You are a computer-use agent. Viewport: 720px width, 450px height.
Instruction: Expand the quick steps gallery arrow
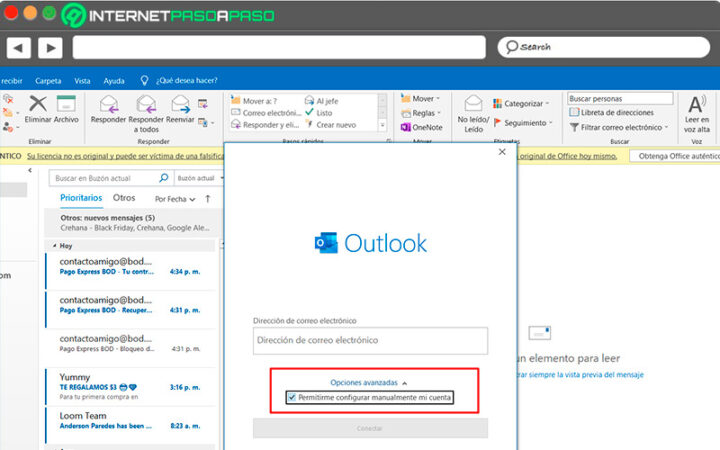click(x=382, y=125)
